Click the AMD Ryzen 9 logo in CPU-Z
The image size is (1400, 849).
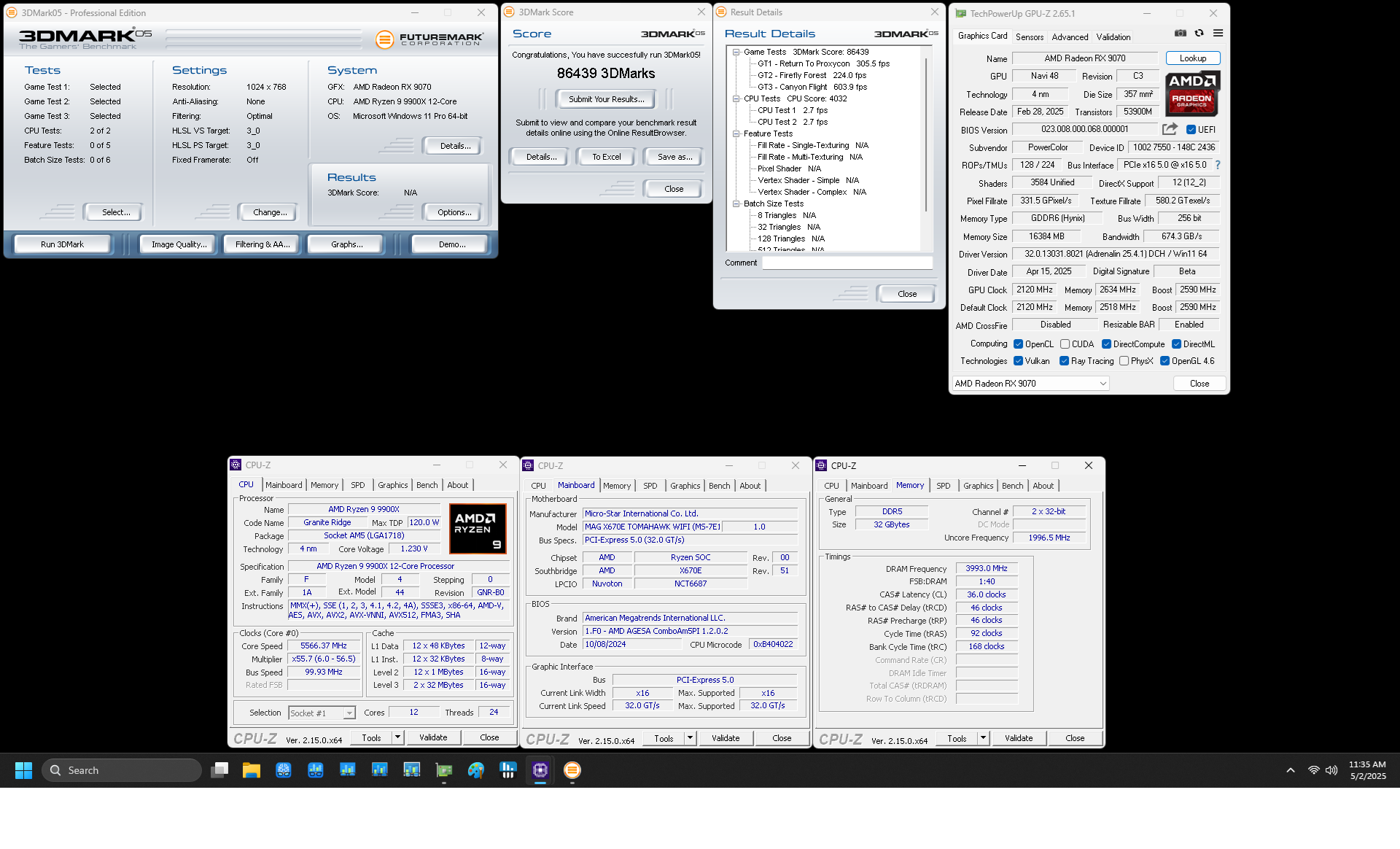(478, 528)
